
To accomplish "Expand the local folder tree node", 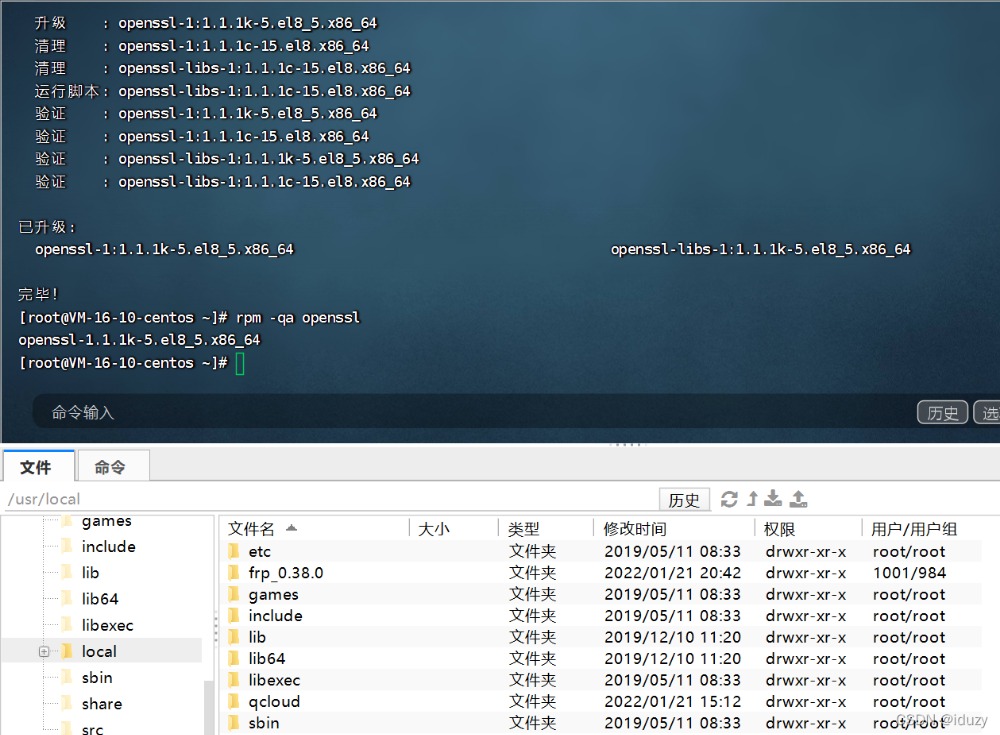I will coord(44,652).
